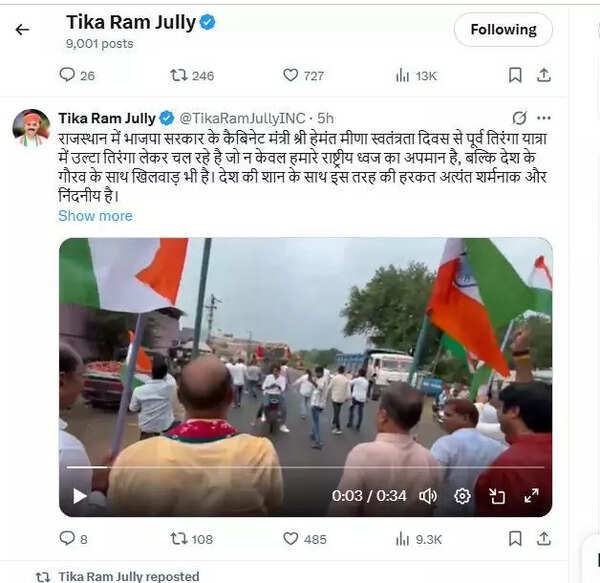Screen dimensions: 600x583
Task: Go back using the left arrow
Action: tap(22, 29)
